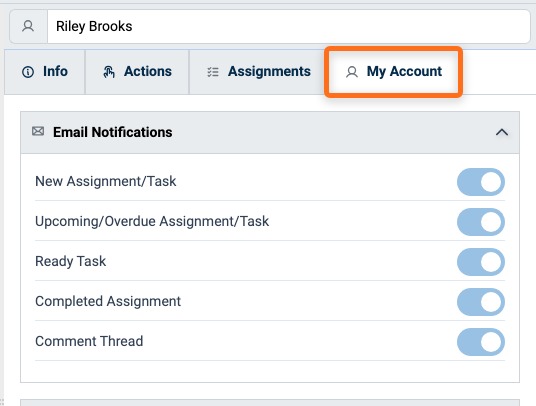Click the Comment Thread label
Screen dimensions: 536x406
(x=89, y=341)
